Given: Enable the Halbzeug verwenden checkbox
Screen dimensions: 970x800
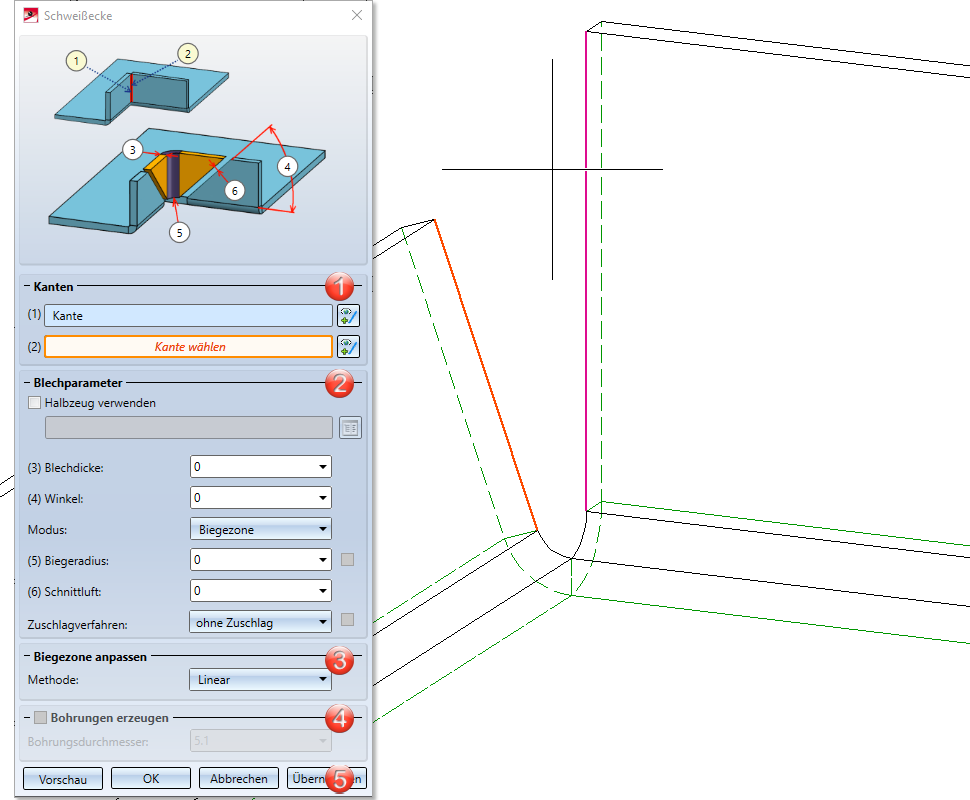Looking at the screenshot, I should point(36,403).
